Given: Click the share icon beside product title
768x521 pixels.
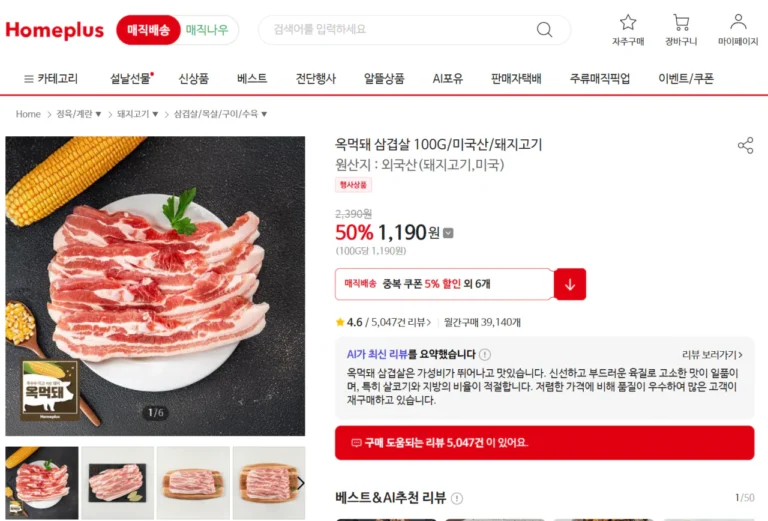Looking at the screenshot, I should 745,145.
